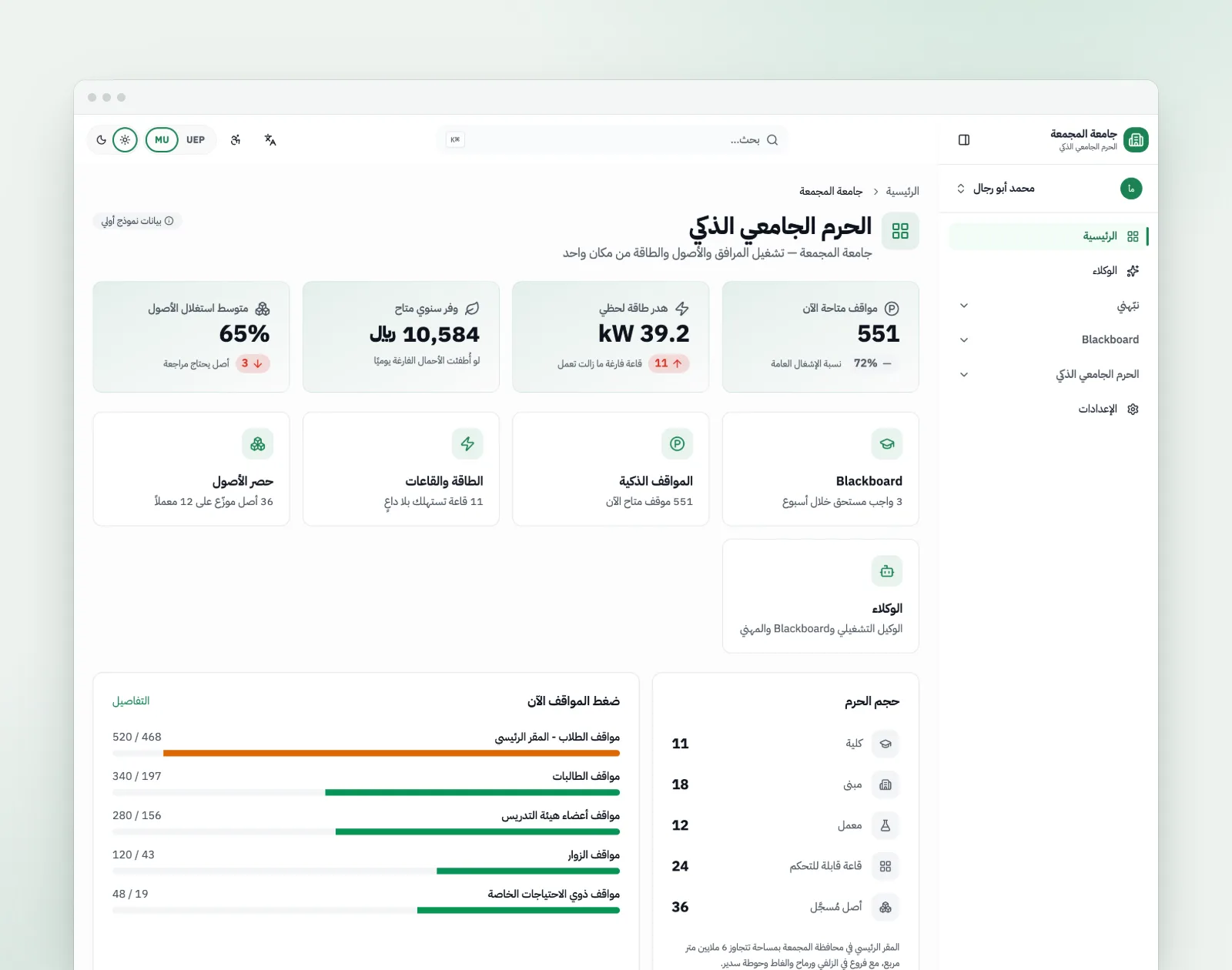Collapse the sidebar panel icon

964,140
